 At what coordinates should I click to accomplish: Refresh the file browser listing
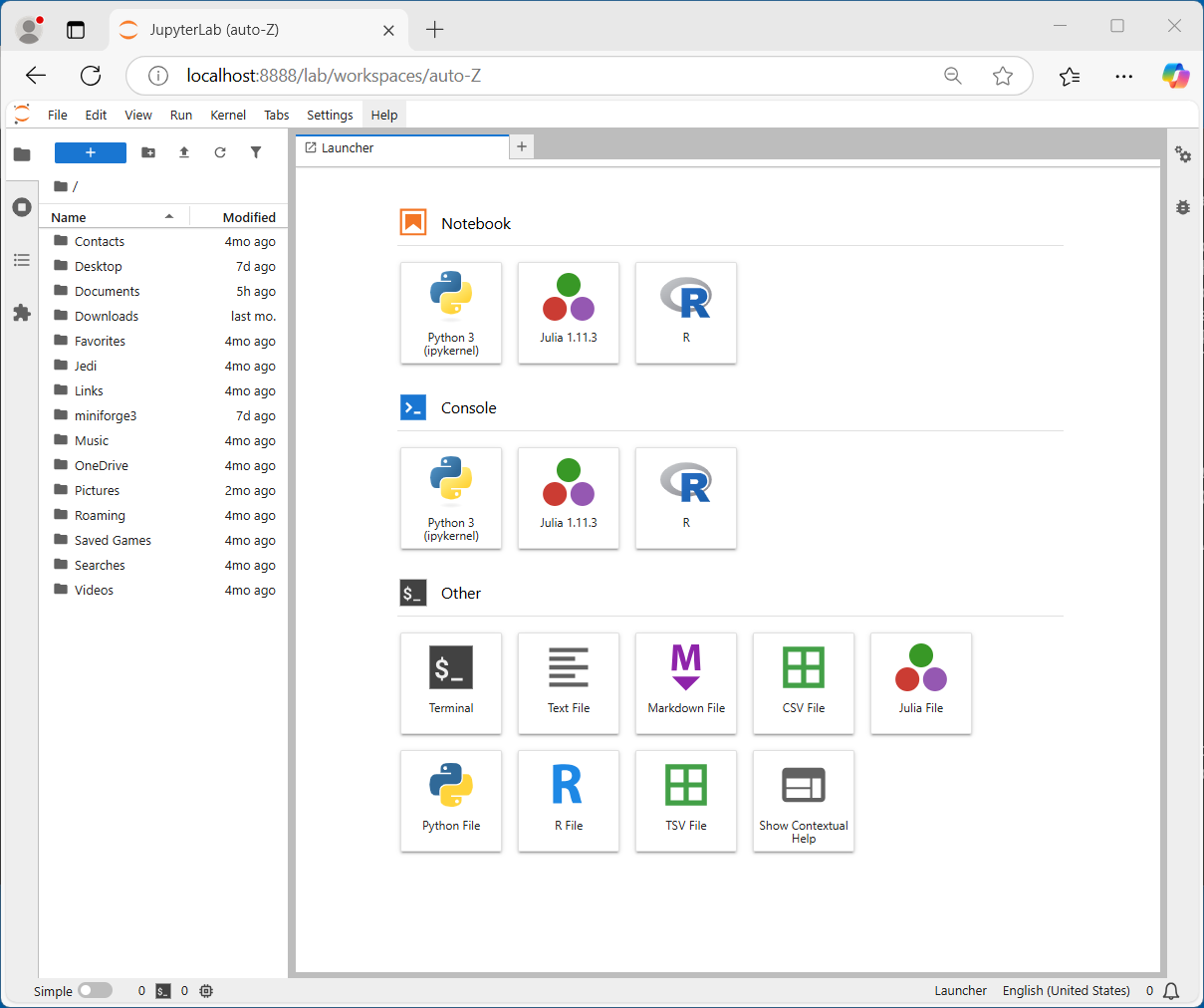[x=220, y=152]
